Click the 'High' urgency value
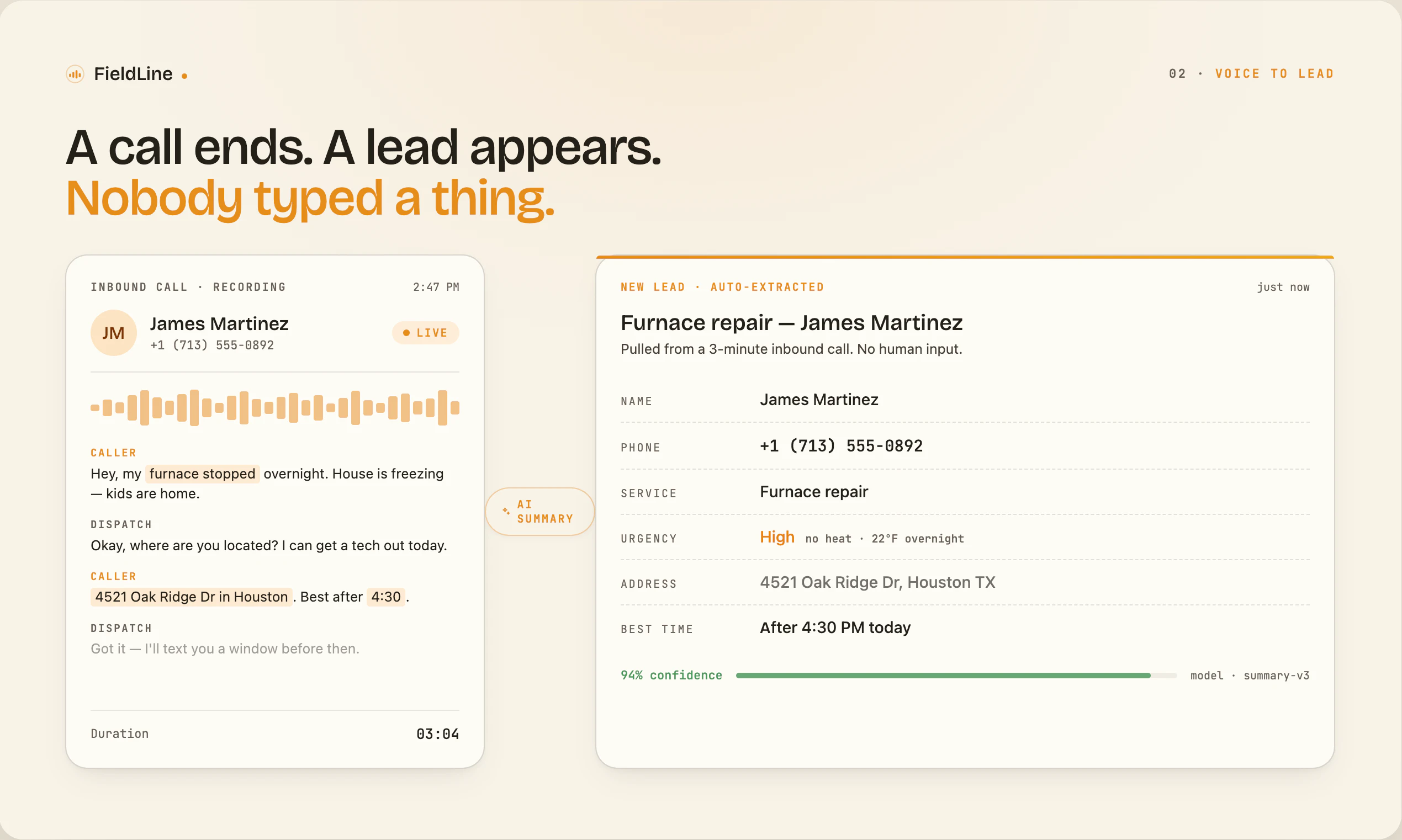The image size is (1402, 840). (x=777, y=537)
